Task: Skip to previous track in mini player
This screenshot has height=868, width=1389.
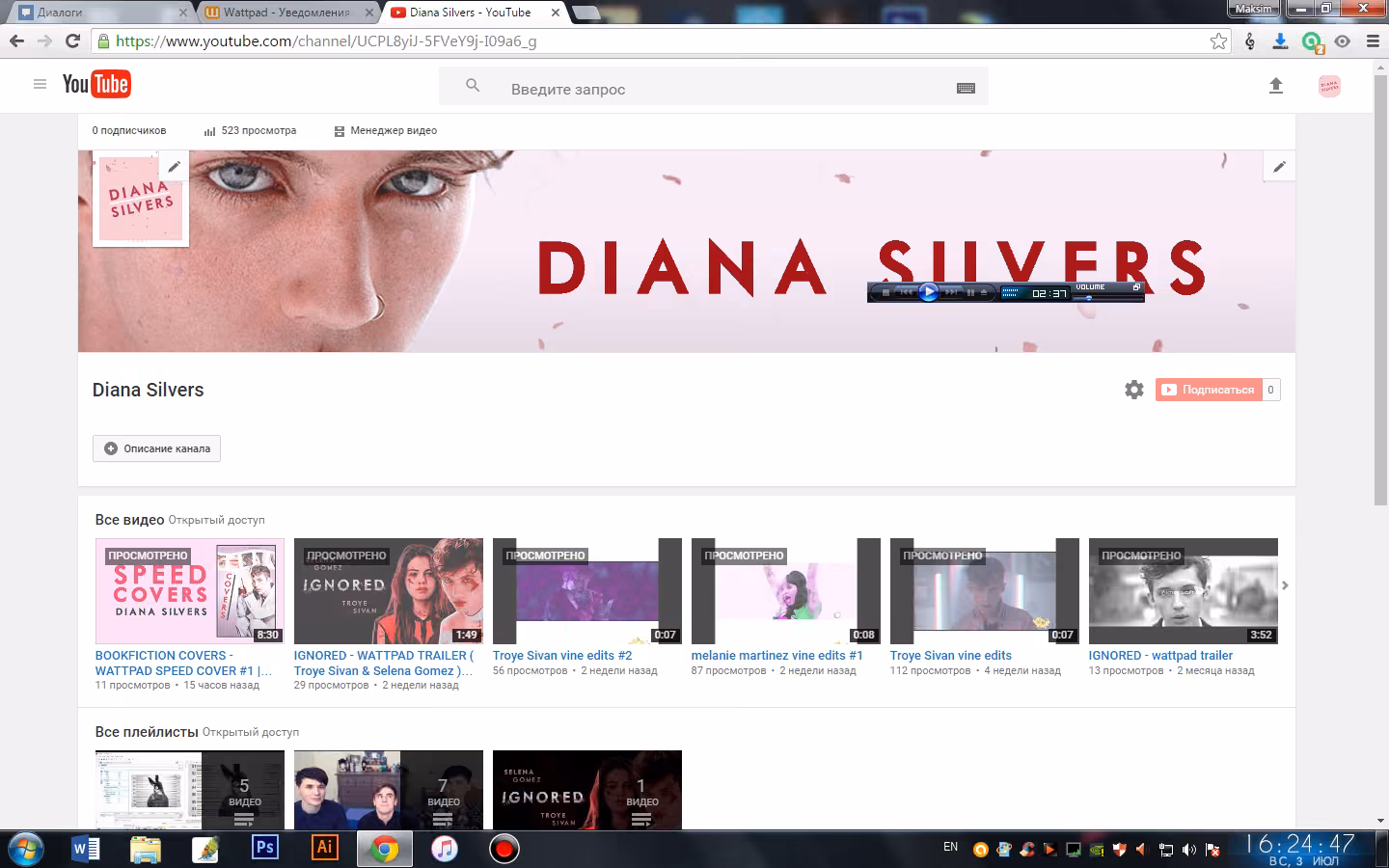Action: (906, 292)
